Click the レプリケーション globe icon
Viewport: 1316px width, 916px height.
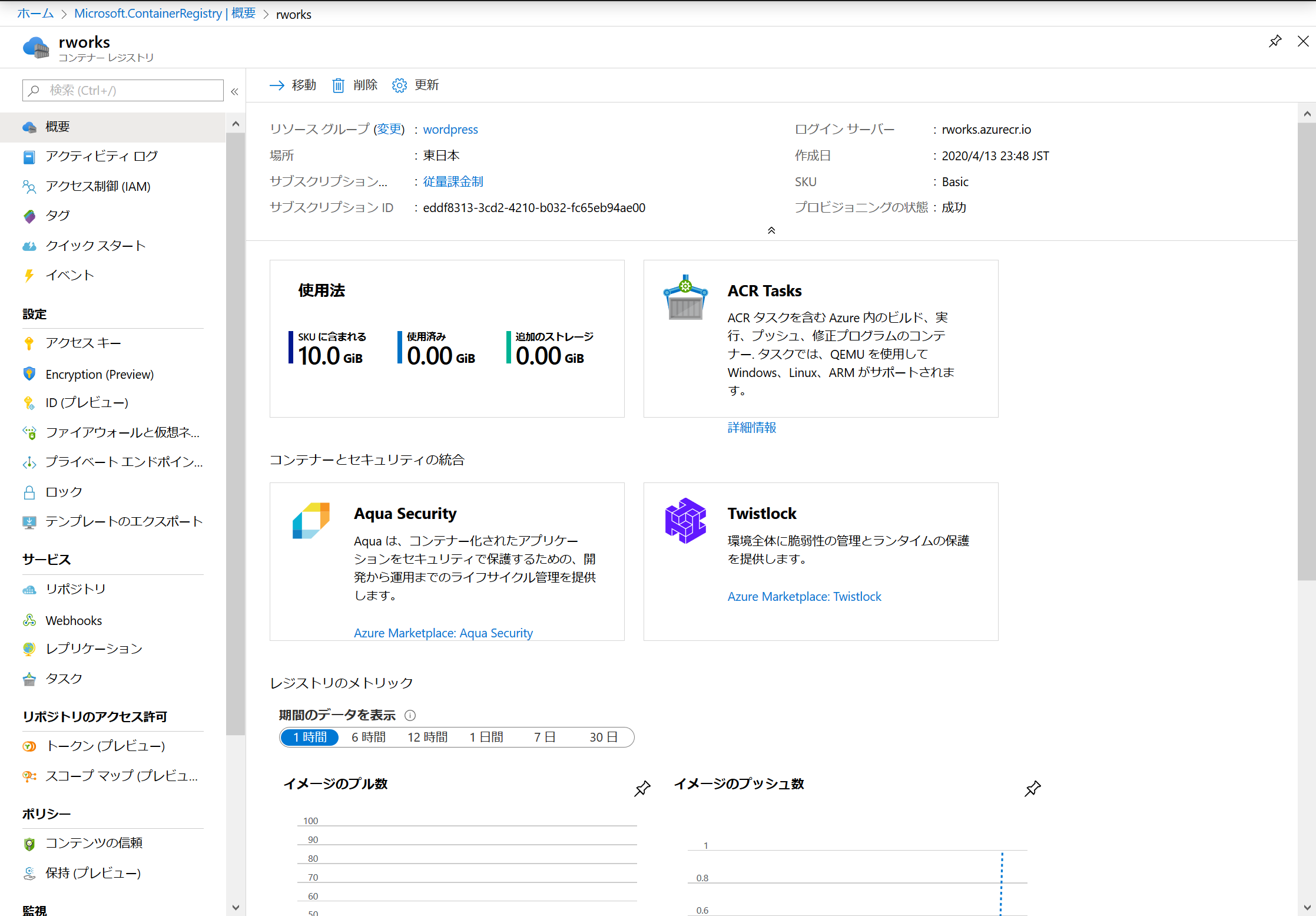29,649
